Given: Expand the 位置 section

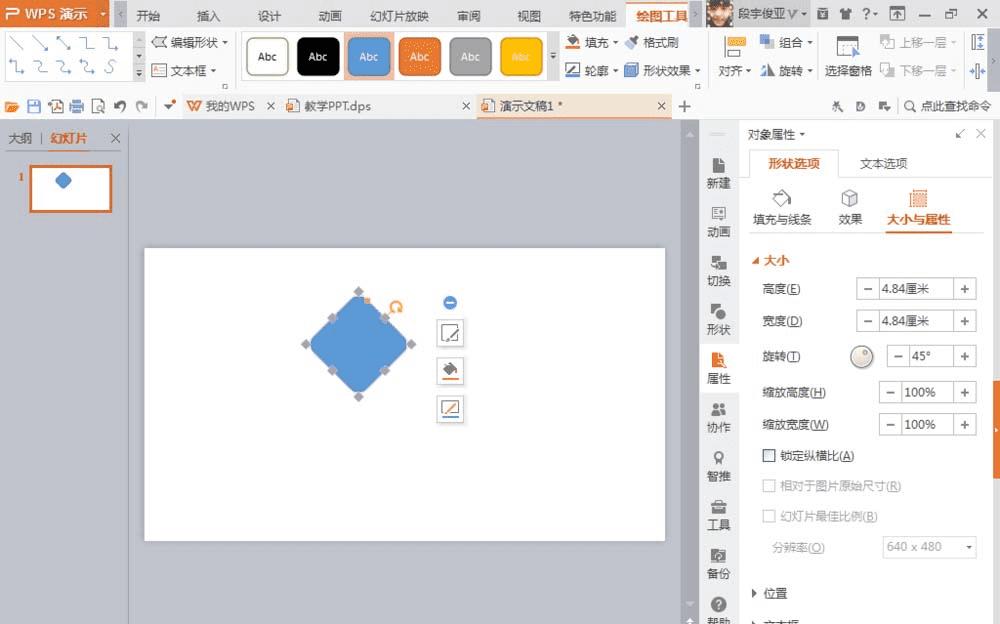Looking at the screenshot, I should 770,593.
